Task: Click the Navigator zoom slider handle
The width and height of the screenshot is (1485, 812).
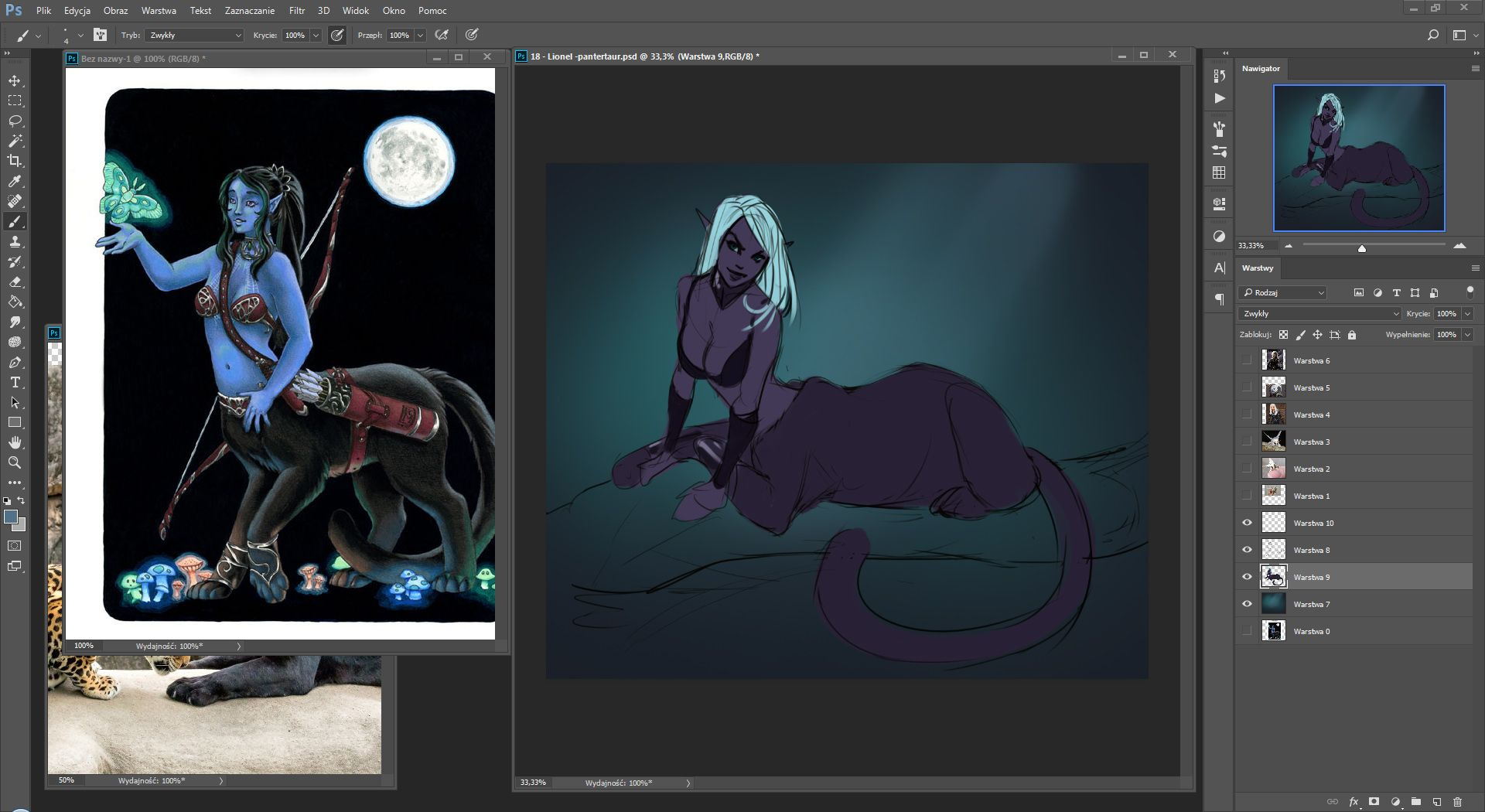Action: click(1361, 248)
